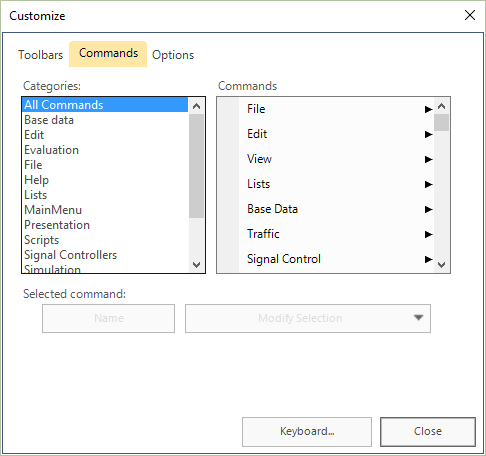Click the Keyboard... button
Screen dimensions: 486x456
(x=307, y=431)
